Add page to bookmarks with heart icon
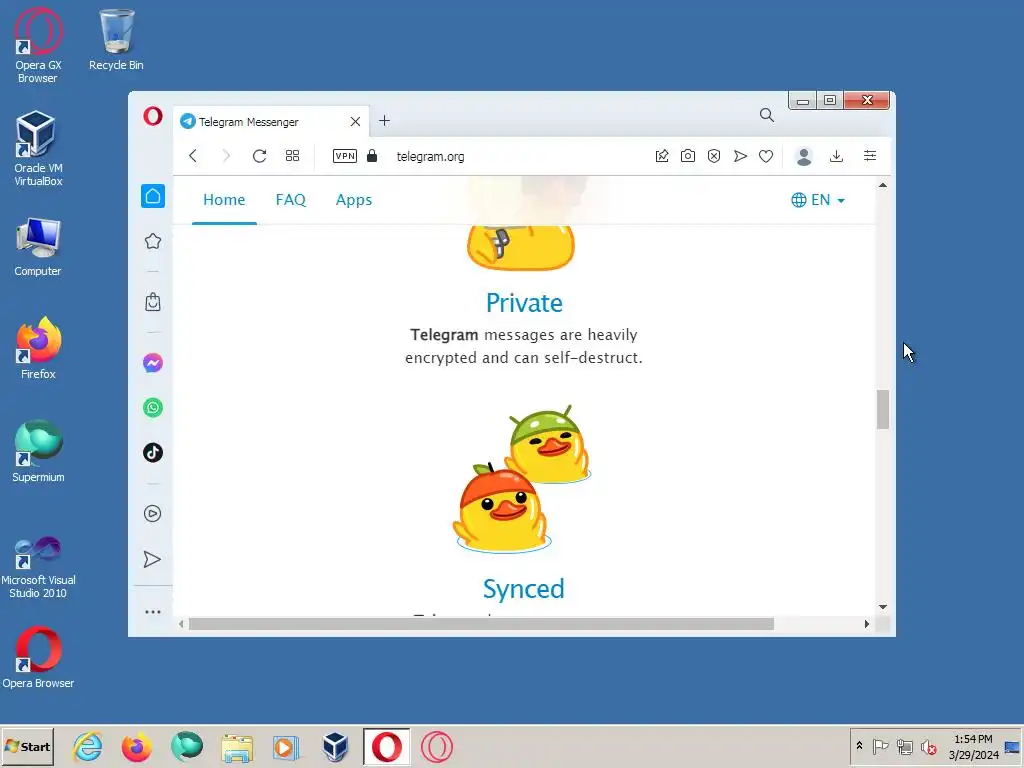The width and height of the screenshot is (1024, 768). tap(766, 156)
